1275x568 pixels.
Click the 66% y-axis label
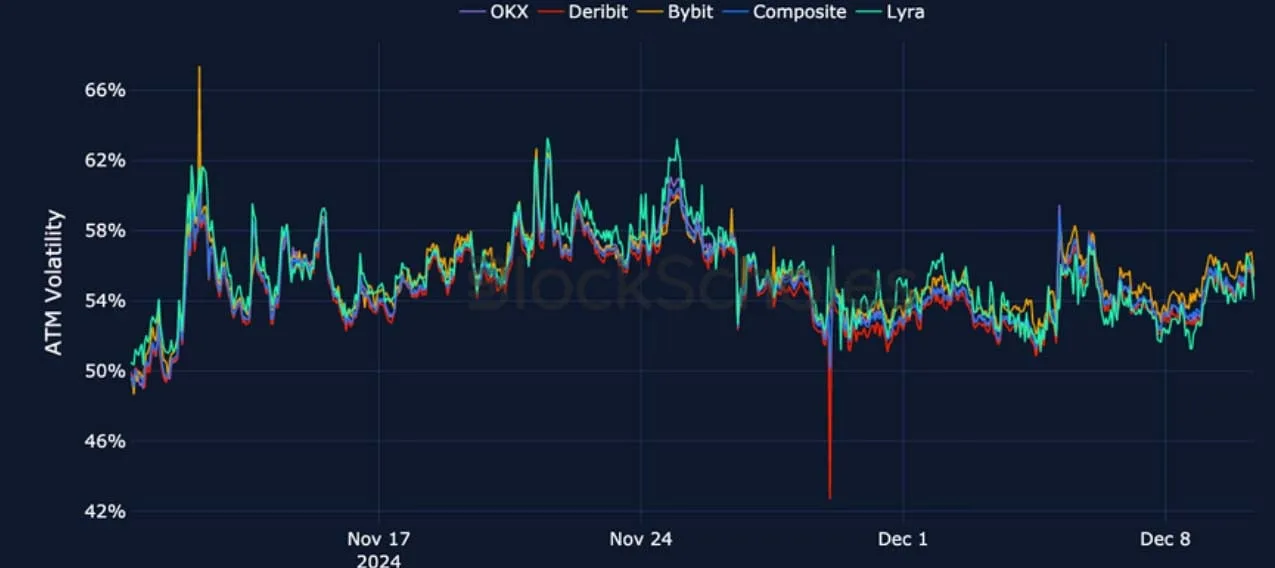coord(104,90)
